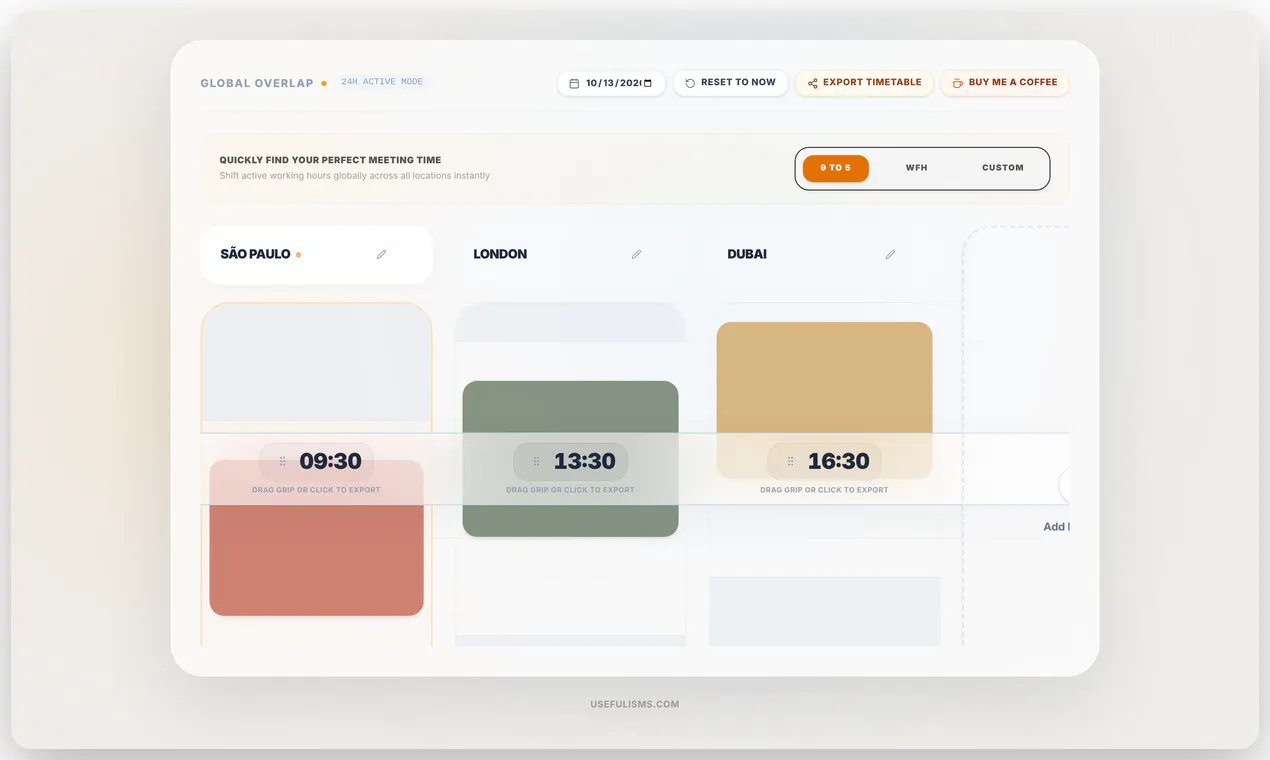1270x760 pixels.
Task: Click the 16:30 Dubai time pill
Action: coord(824,461)
